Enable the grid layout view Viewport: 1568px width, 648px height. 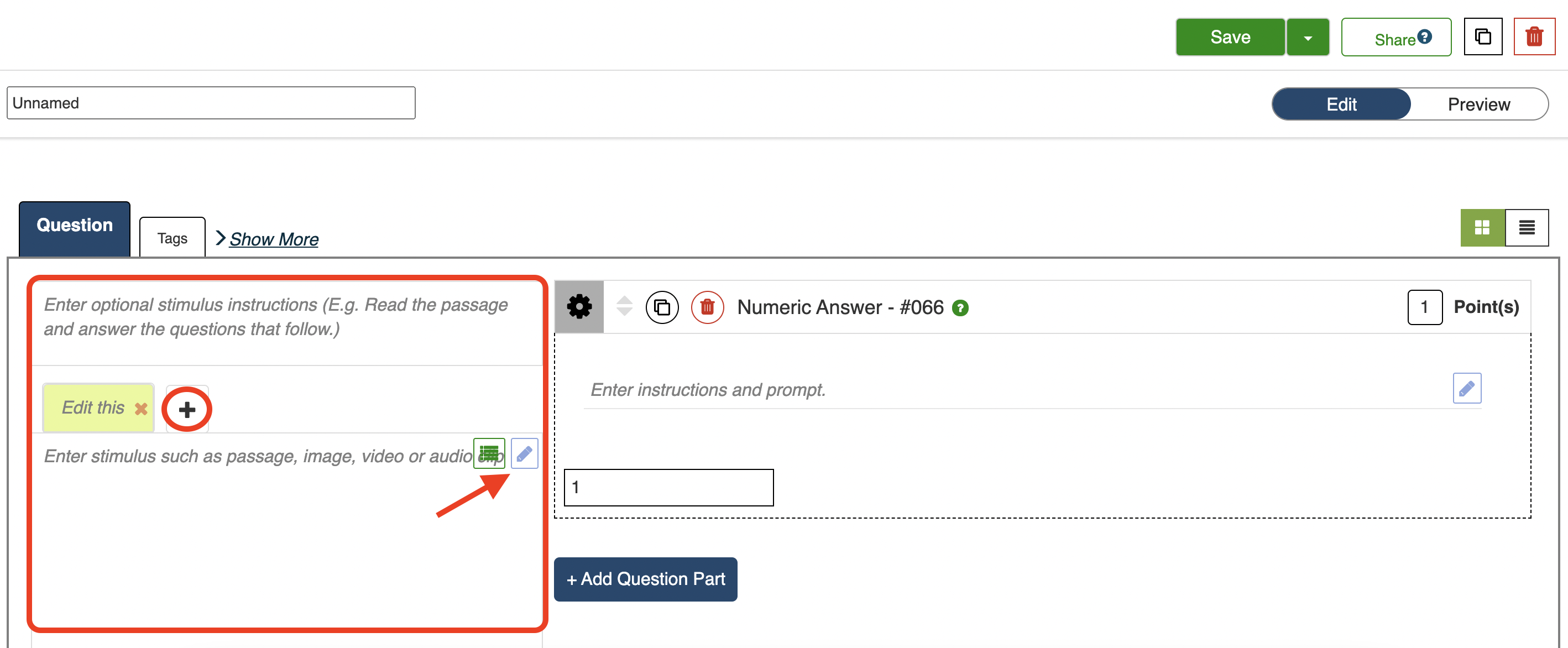[1482, 228]
